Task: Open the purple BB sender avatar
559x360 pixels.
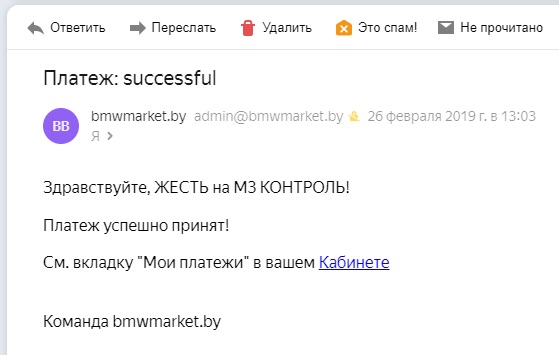Action: [61, 126]
